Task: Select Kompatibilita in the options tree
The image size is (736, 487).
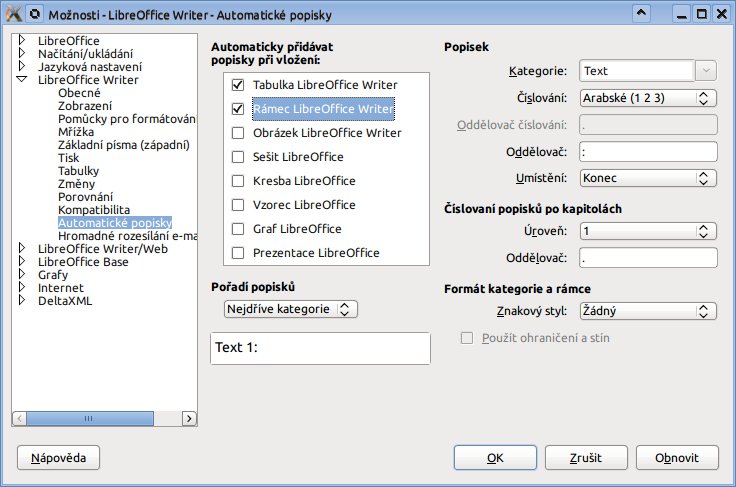Action: pyautogui.click(x=94, y=210)
